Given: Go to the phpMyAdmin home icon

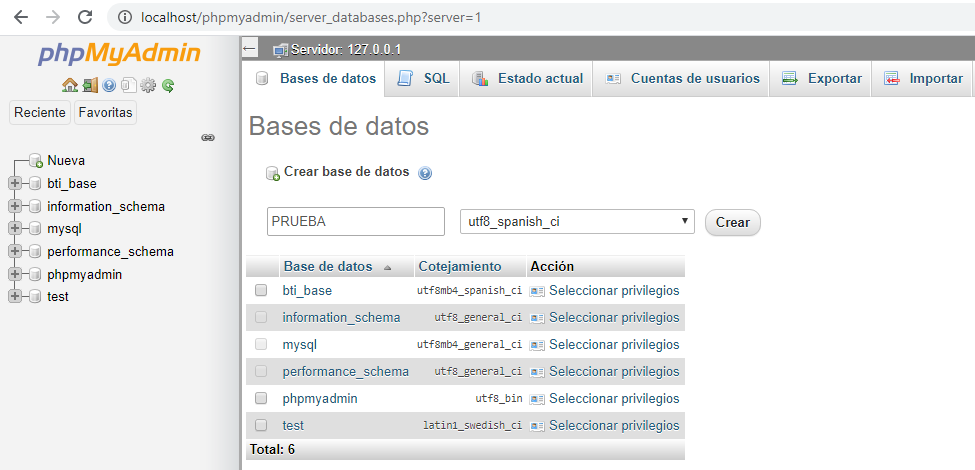Looking at the screenshot, I should [69, 85].
